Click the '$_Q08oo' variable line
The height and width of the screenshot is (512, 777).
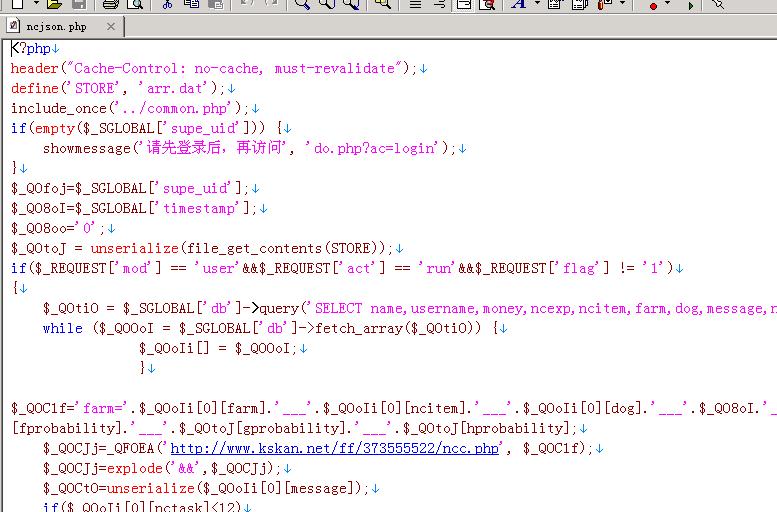point(39,228)
